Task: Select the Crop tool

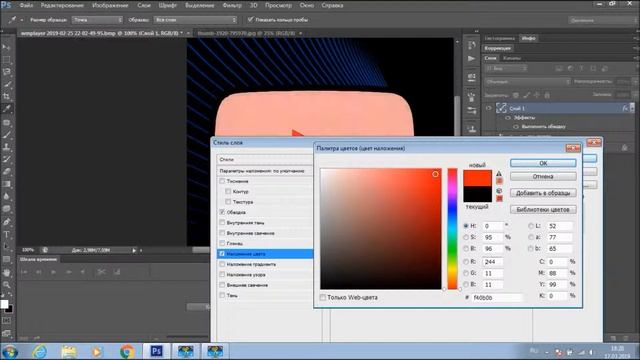Action: click(x=7, y=97)
